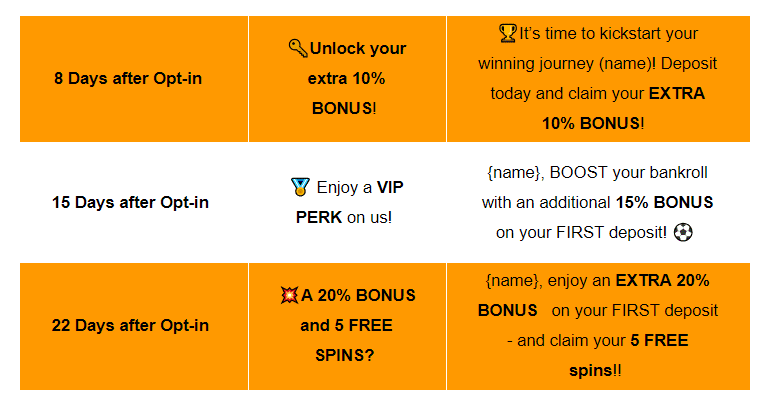The image size is (768, 407).
Task: Click 'Unlock your extra 10% BONUS!' heading
Action: click(x=347, y=78)
